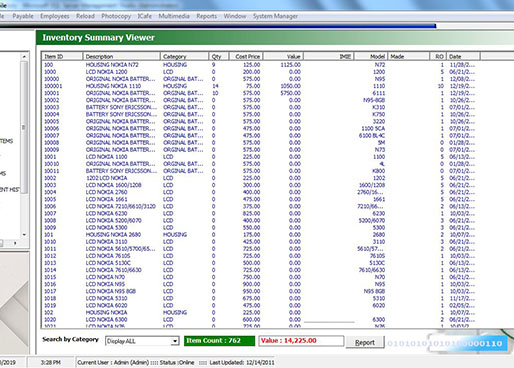Viewport: 514px width, 368px height.
Task: Select item ID 10006 in the list
Action: [260, 128]
